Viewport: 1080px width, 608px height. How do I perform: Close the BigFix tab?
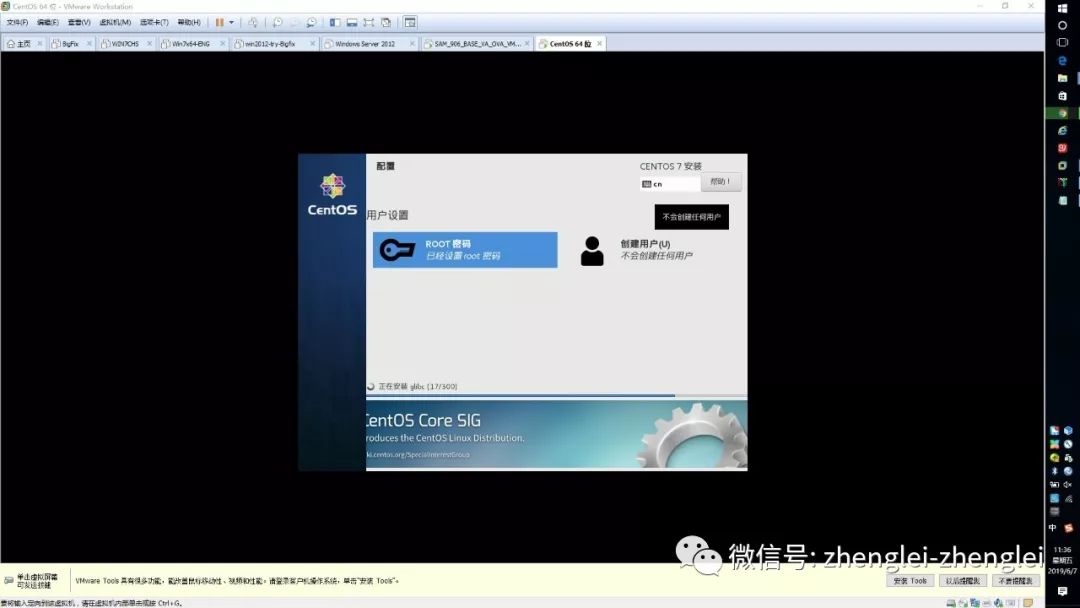click(x=89, y=43)
